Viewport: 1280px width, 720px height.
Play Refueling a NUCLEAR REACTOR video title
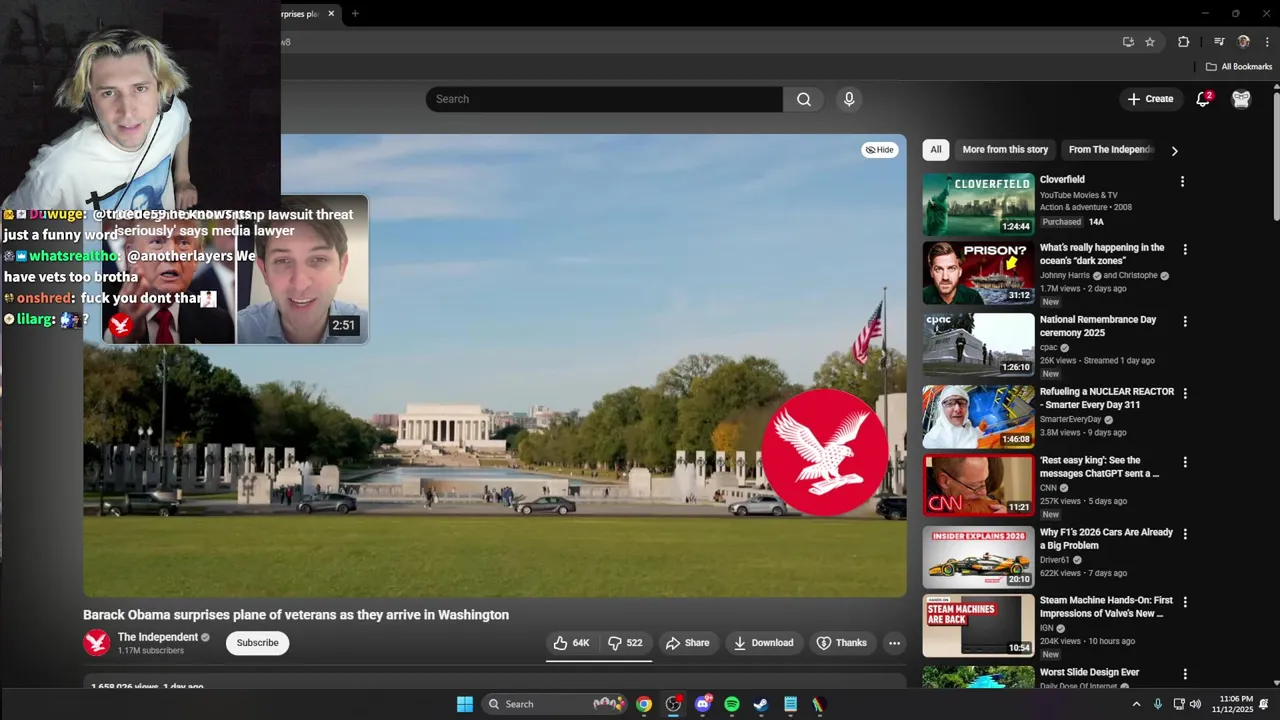point(1106,398)
